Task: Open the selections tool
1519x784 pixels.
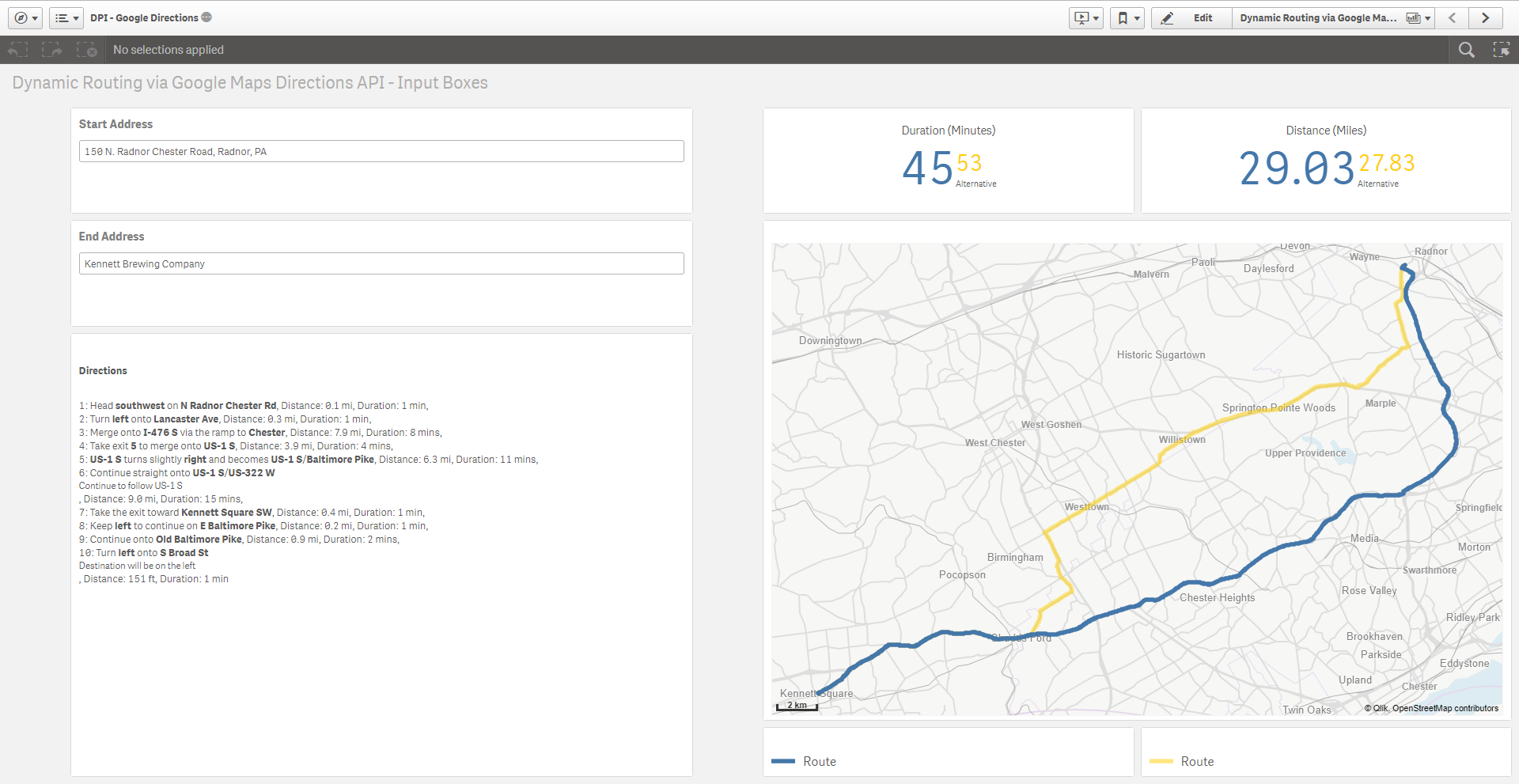Action: pos(1501,50)
